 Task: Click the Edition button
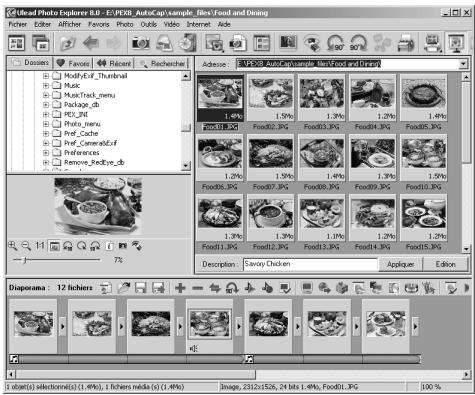[446, 264]
